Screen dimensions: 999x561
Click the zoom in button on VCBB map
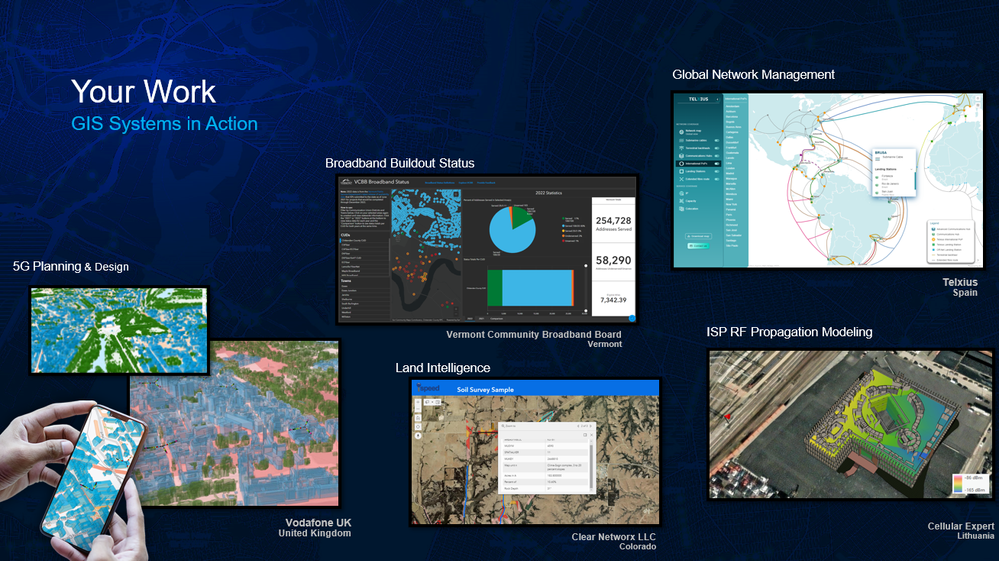pos(456,309)
